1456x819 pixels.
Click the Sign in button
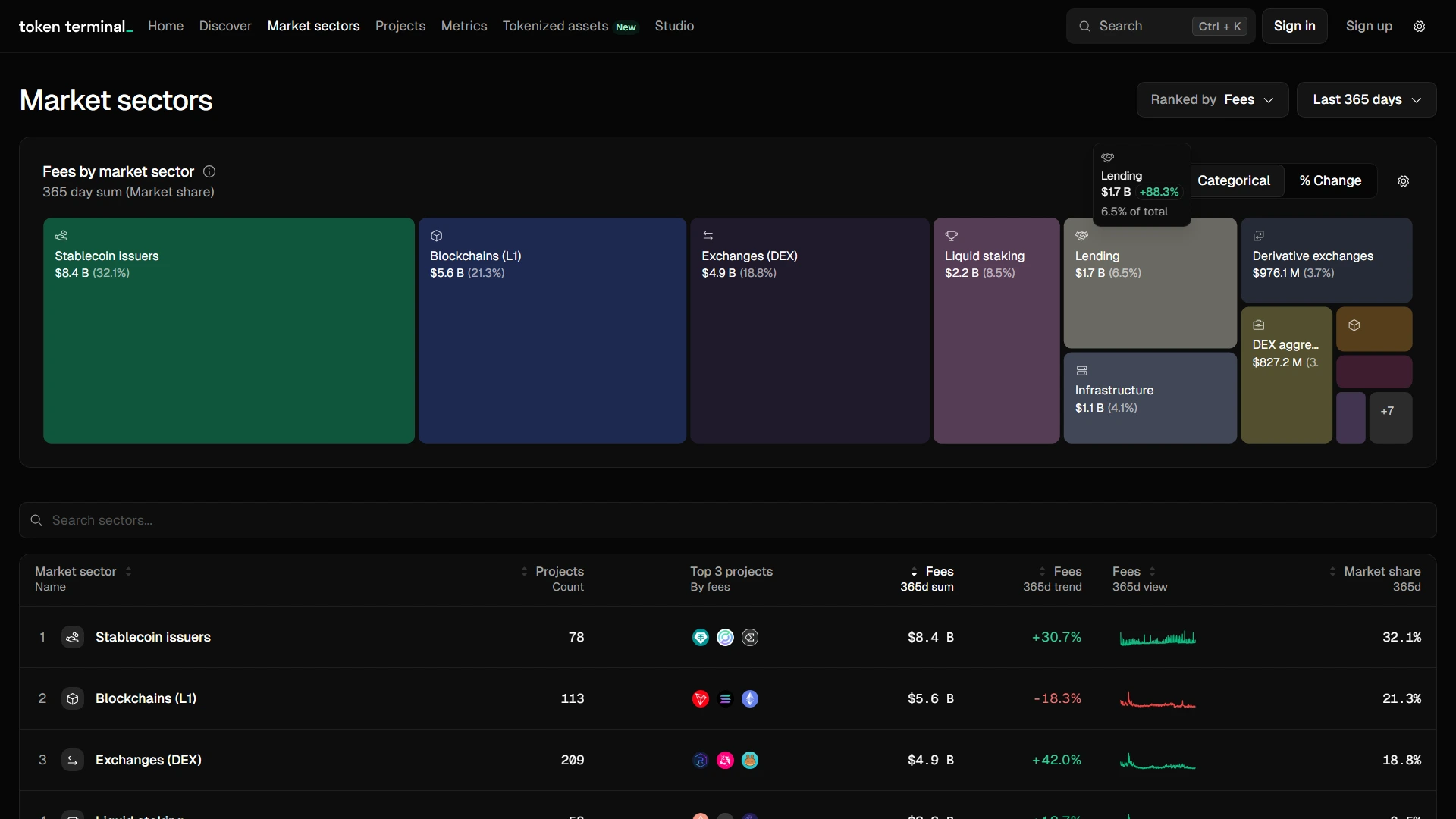(1294, 27)
